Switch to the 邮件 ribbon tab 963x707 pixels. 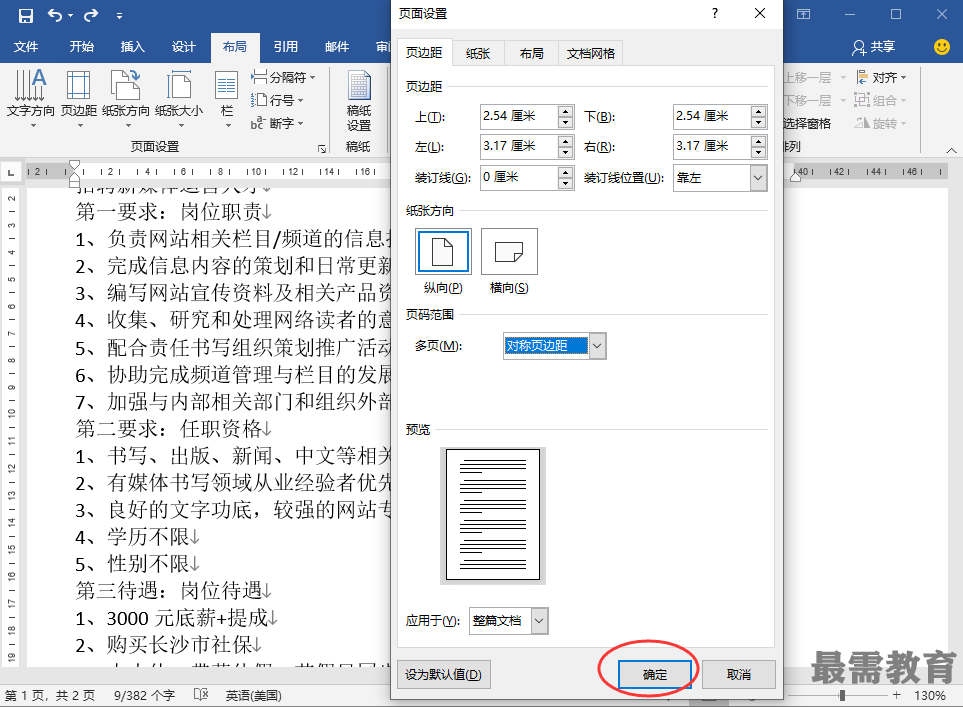(337, 47)
